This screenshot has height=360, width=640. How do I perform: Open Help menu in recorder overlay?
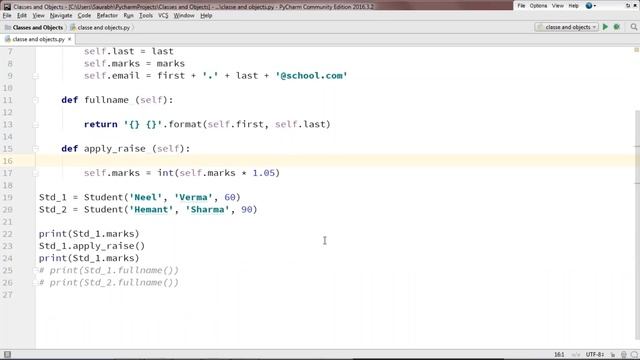tap(573, 6)
